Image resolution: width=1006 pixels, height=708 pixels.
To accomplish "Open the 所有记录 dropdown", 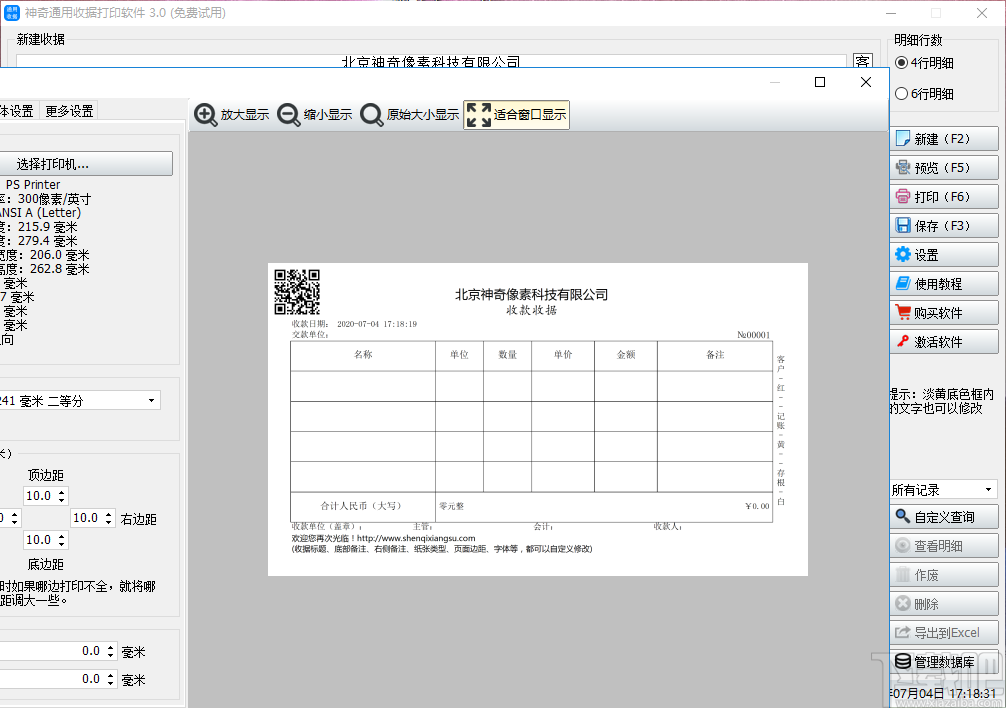I will coord(944,490).
